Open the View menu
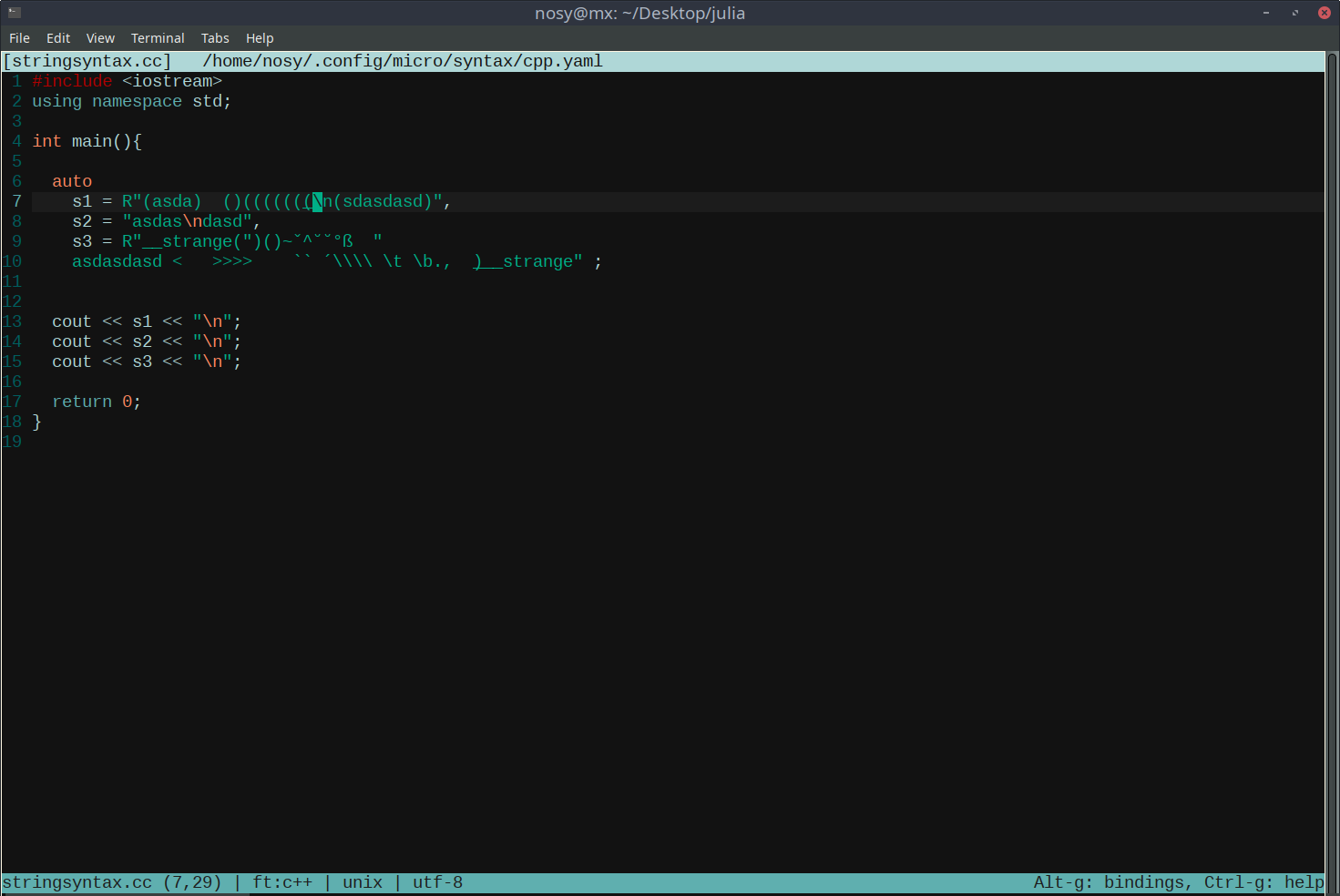 click(x=100, y=37)
